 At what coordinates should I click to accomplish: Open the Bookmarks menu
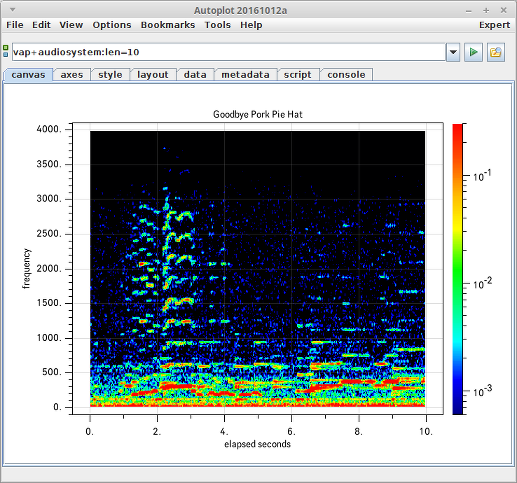click(x=168, y=25)
